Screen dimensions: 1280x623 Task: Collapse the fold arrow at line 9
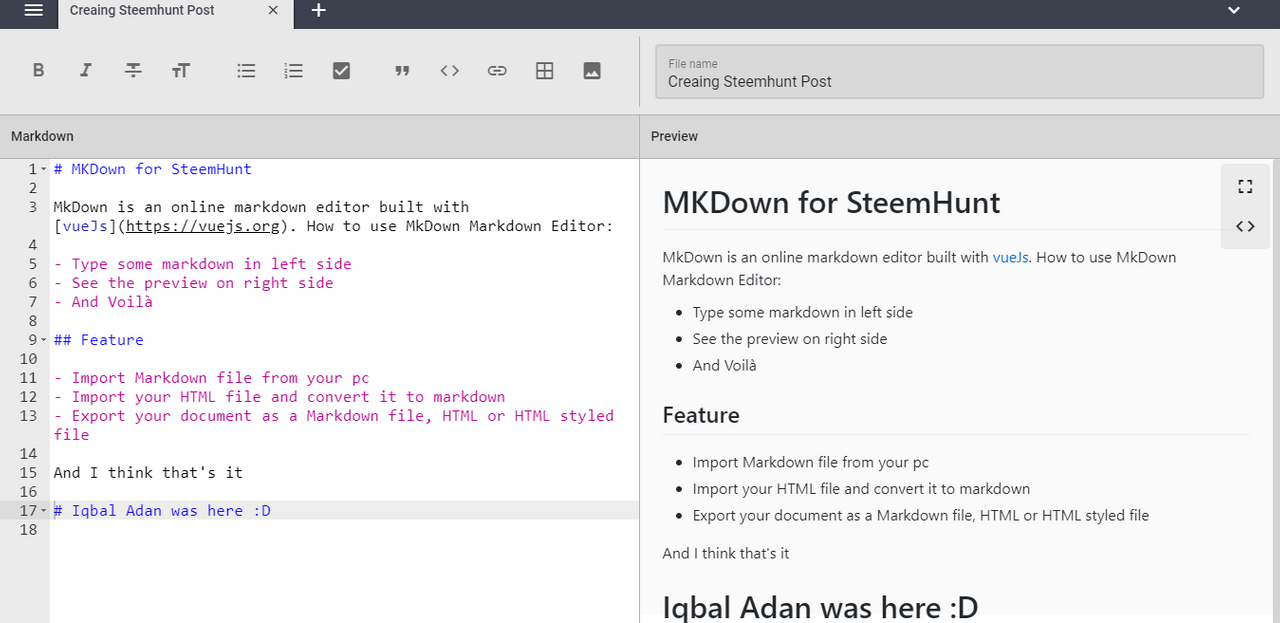tap(44, 340)
